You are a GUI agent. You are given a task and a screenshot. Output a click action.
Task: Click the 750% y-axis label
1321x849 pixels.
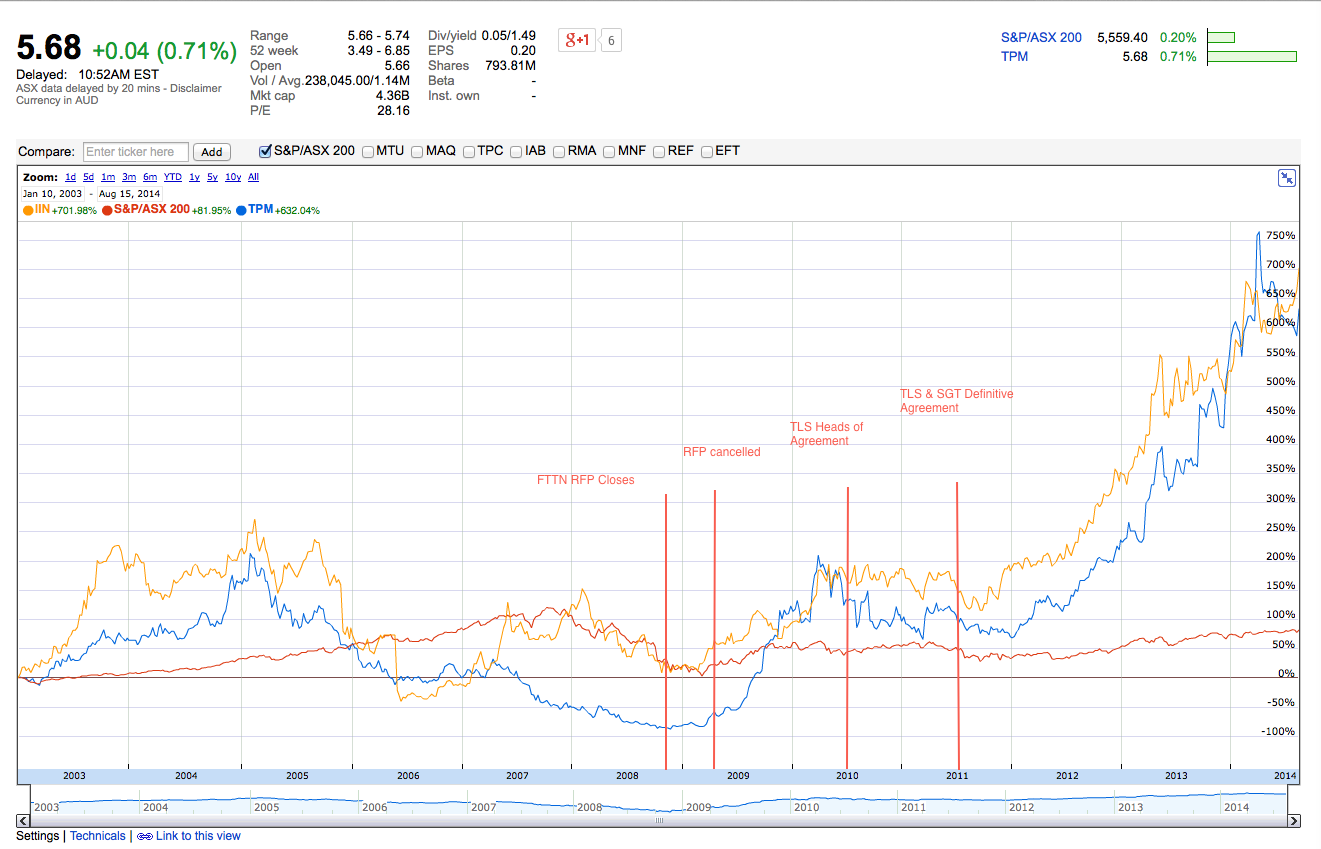1281,236
